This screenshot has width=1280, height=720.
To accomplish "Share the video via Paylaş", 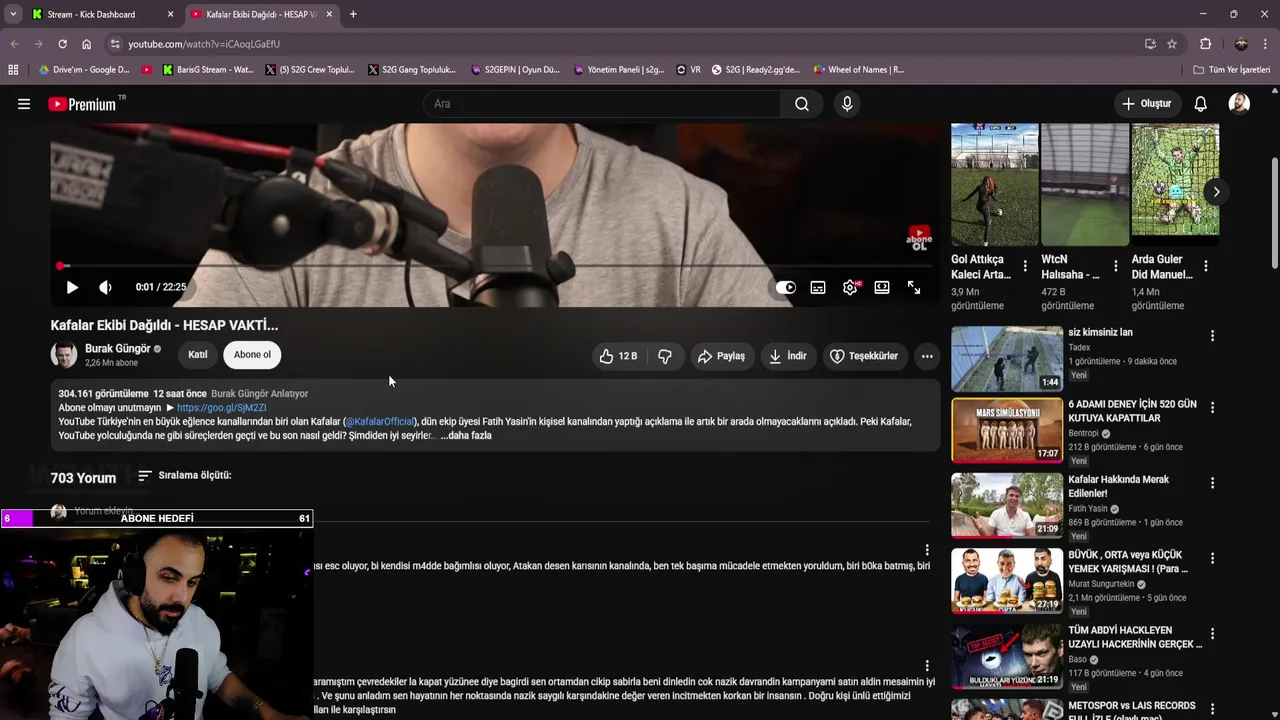I will [721, 356].
